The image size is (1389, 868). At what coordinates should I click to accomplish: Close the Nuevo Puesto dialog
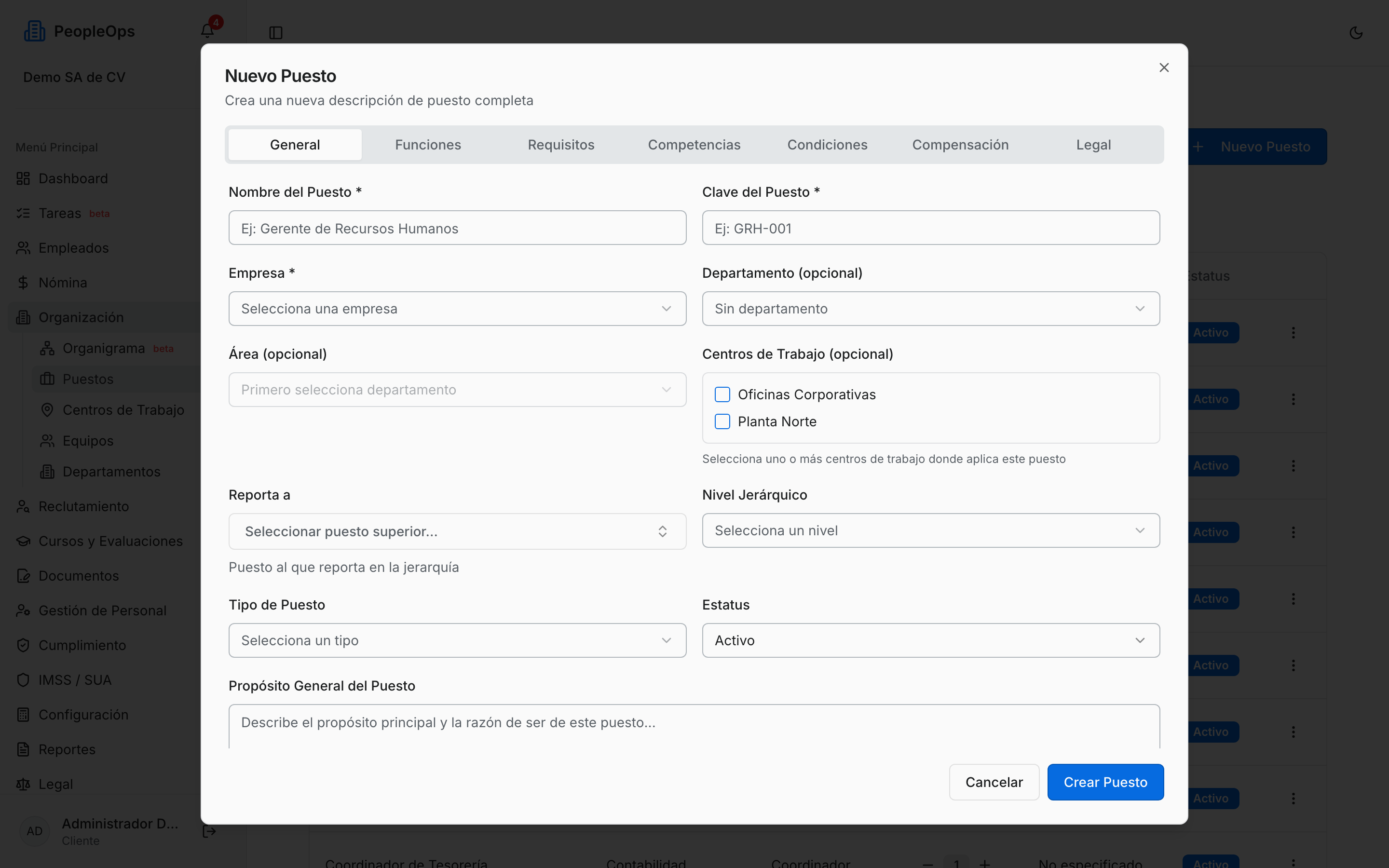click(x=1163, y=68)
